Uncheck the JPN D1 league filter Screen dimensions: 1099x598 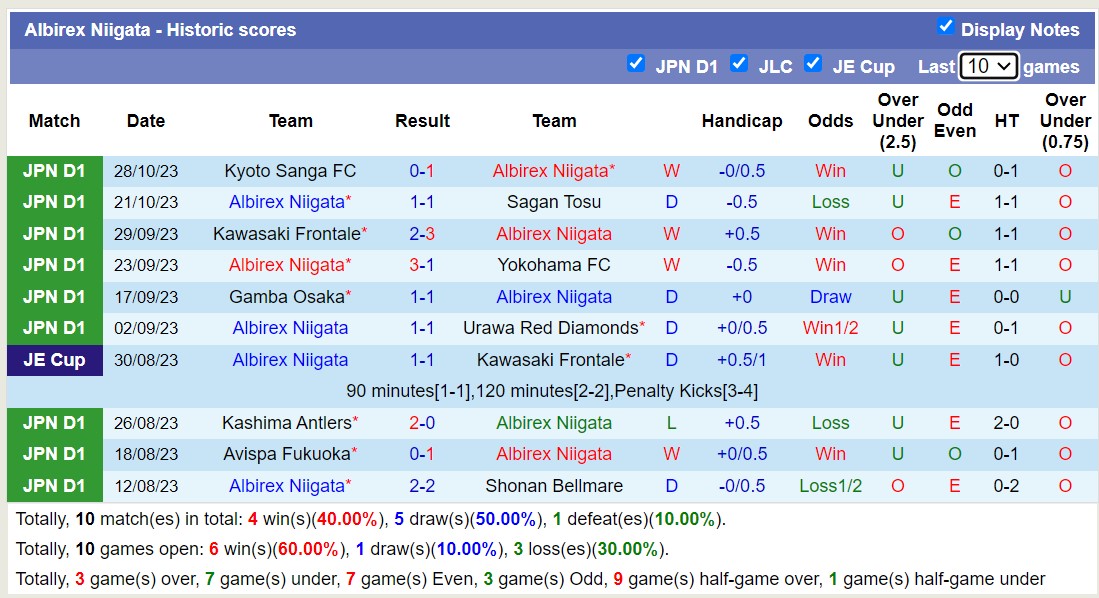(635, 64)
